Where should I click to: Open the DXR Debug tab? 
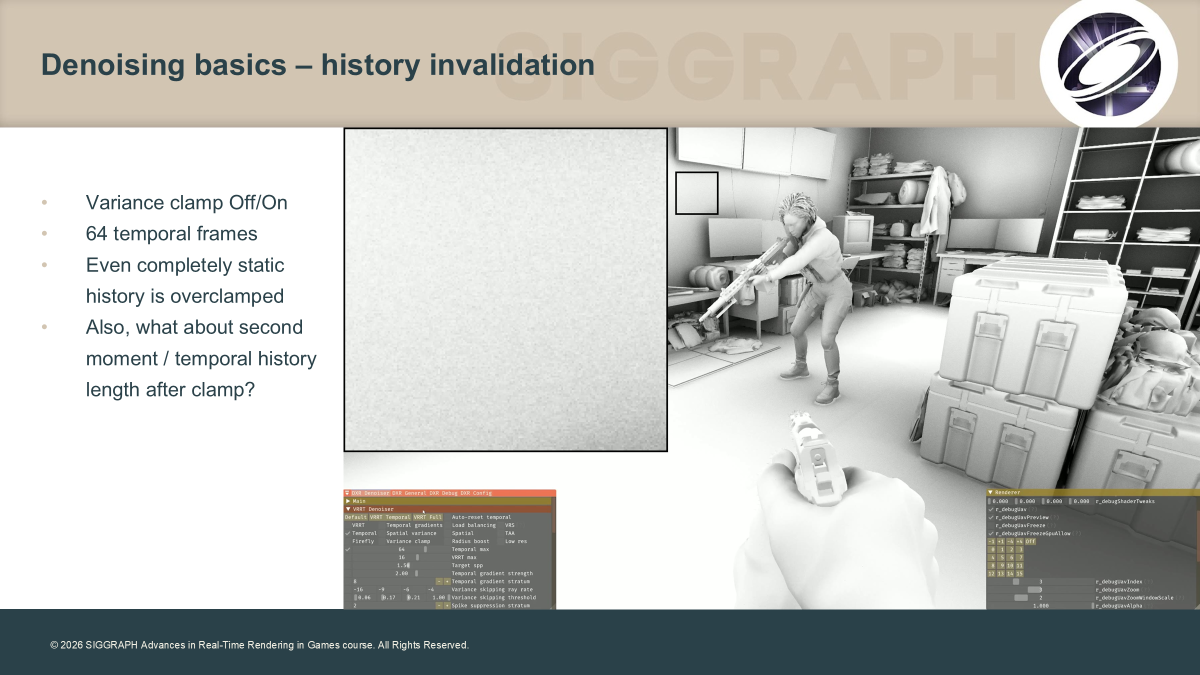coord(444,493)
